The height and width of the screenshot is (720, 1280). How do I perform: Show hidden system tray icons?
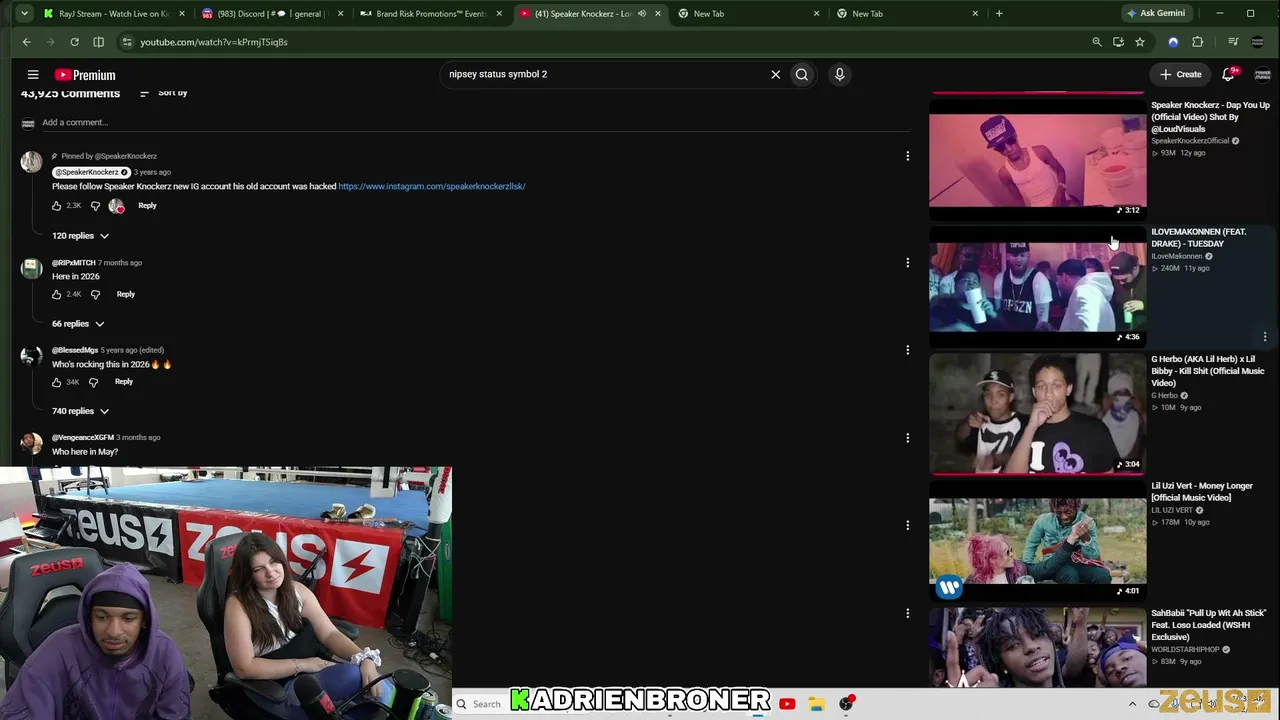[1132, 704]
